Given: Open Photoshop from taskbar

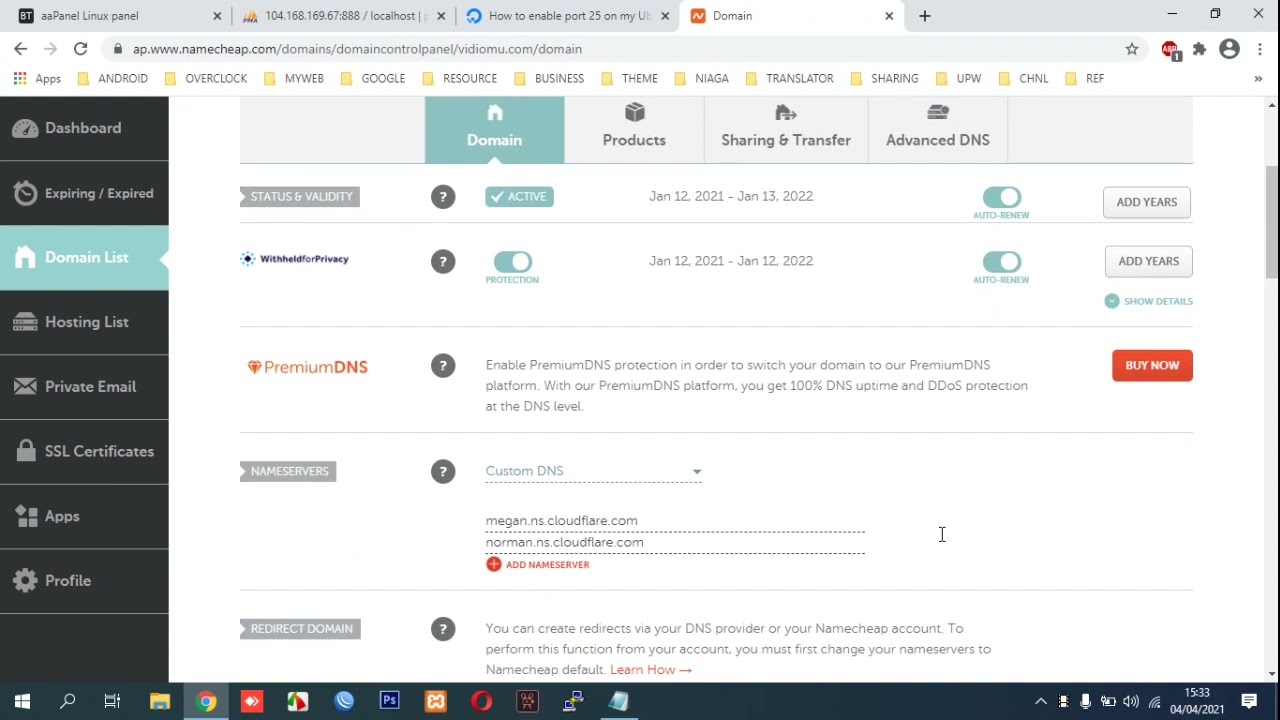Looking at the screenshot, I should (x=389, y=701).
